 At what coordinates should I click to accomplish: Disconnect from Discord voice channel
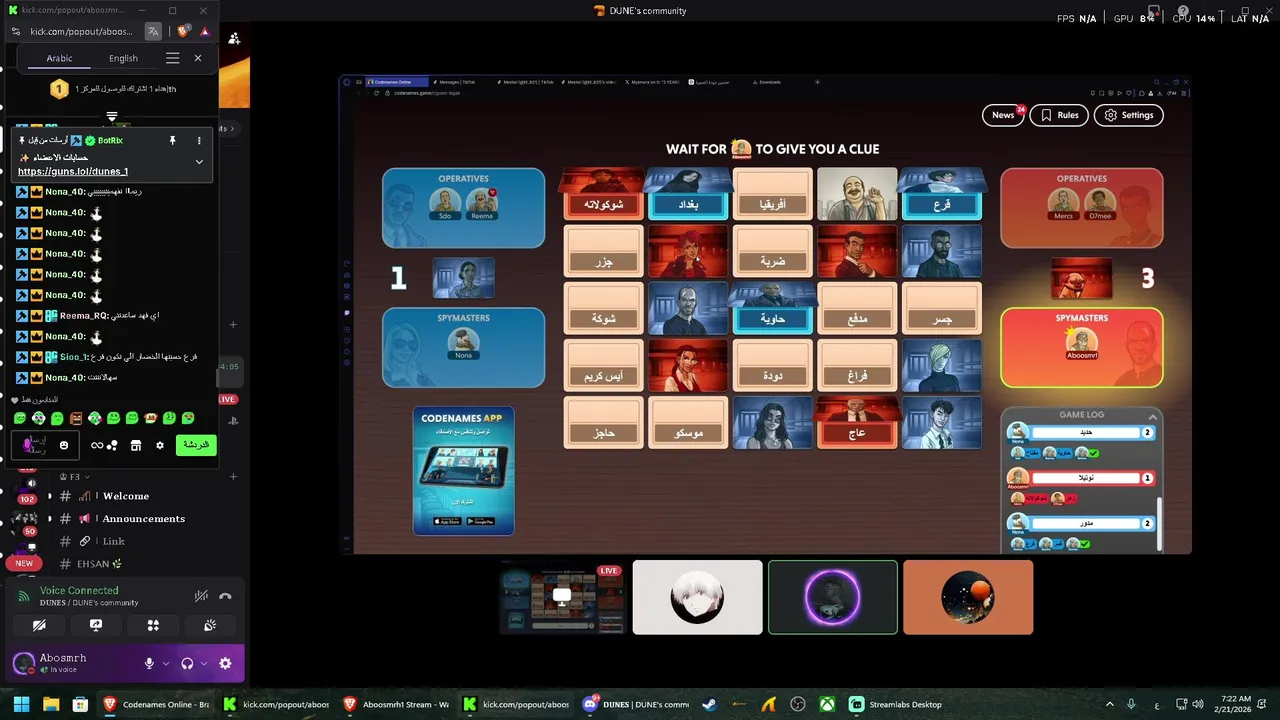click(x=226, y=596)
